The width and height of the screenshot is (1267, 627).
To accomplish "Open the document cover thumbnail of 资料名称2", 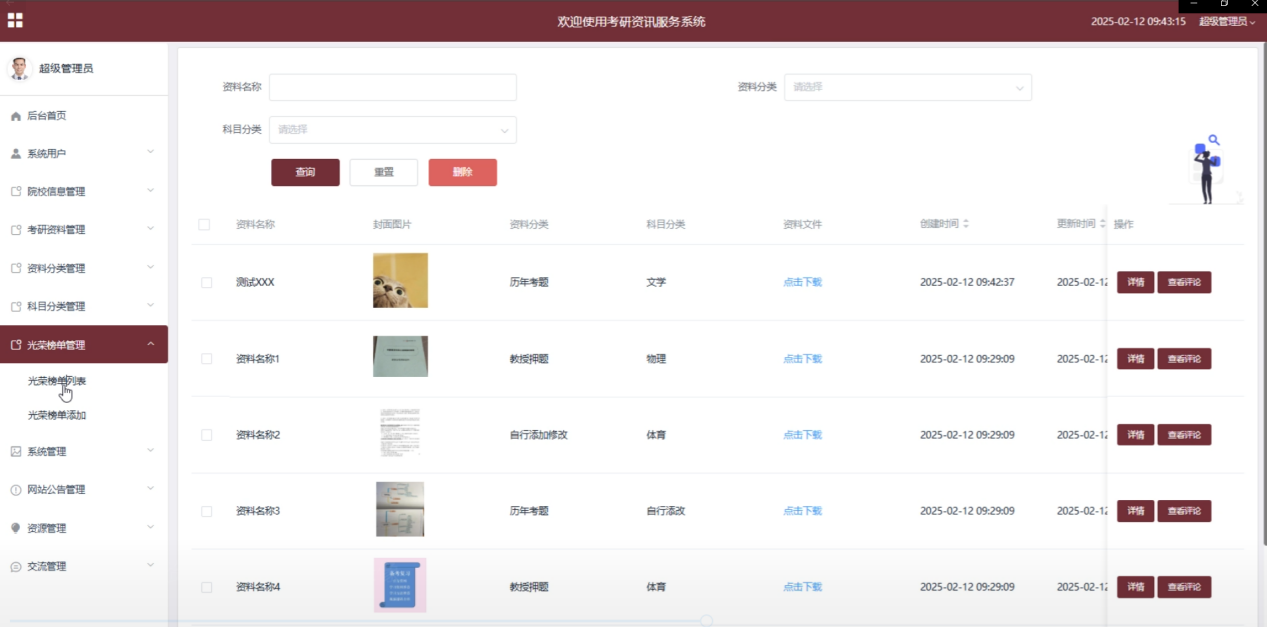I will point(400,433).
